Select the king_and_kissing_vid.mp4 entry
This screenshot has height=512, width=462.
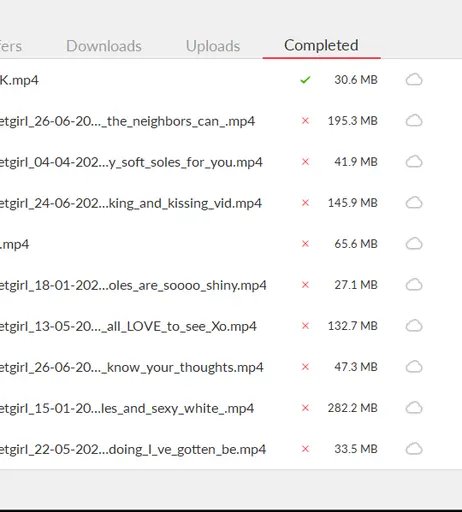(x=231, y=203)
